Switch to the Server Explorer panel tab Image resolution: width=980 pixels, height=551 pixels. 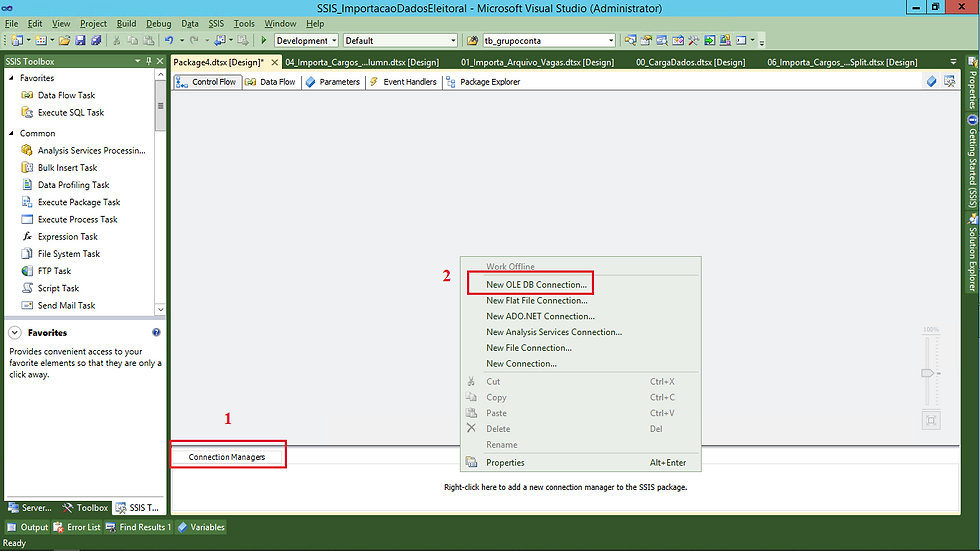[x=30, y=508]
